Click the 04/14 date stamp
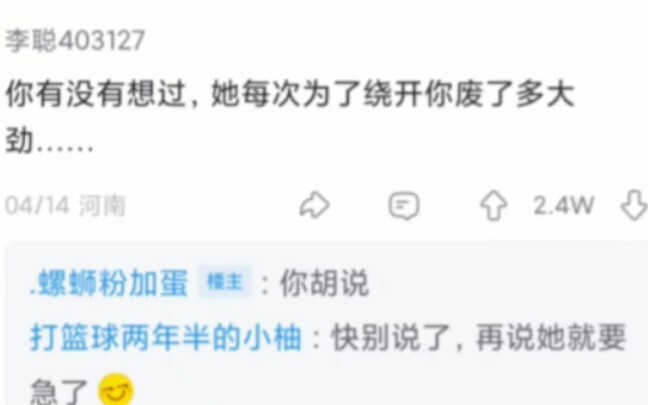The height and width of the screenshot is (405, 648). [37, 205]
